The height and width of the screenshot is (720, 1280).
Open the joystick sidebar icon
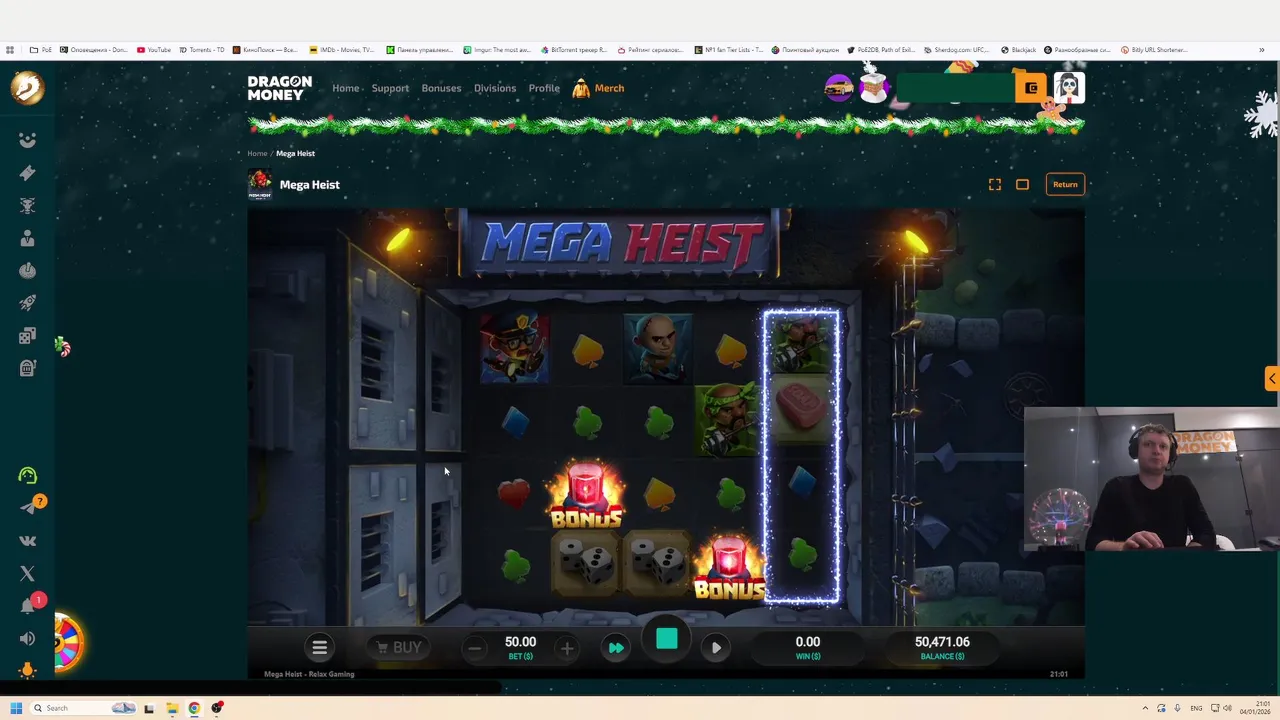tap(27, 271)
